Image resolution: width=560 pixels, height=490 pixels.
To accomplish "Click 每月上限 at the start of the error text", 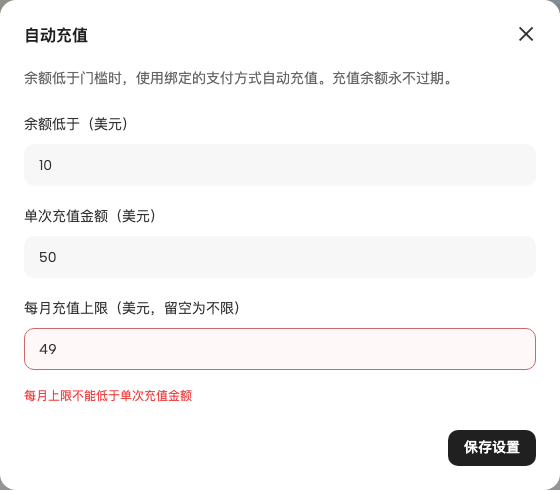I will [x=48, y=396].
